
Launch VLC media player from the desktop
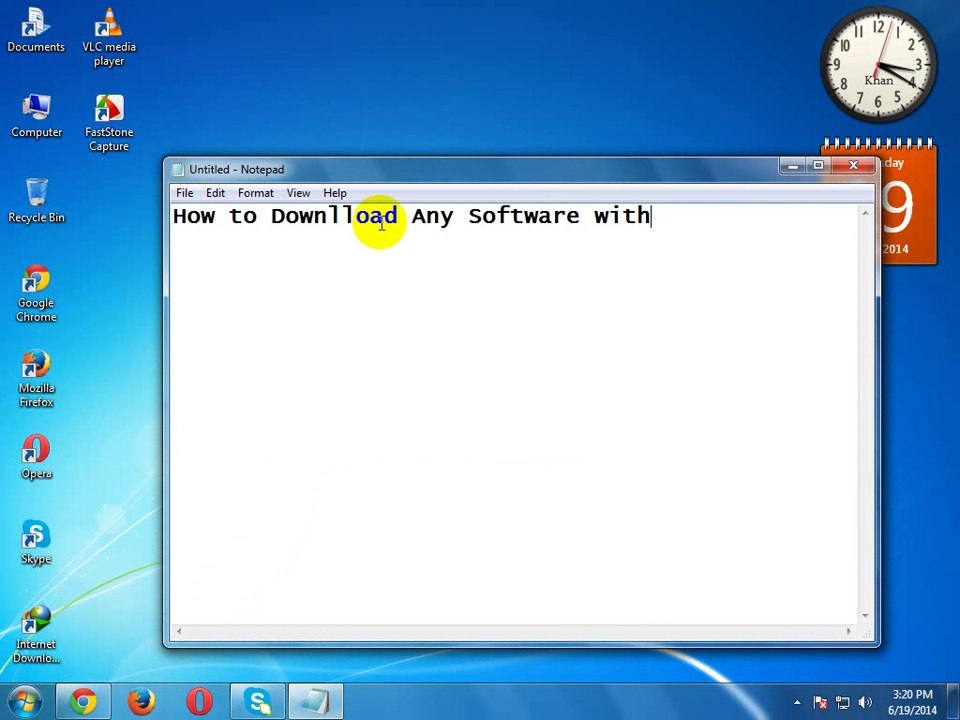click(109, 37)
